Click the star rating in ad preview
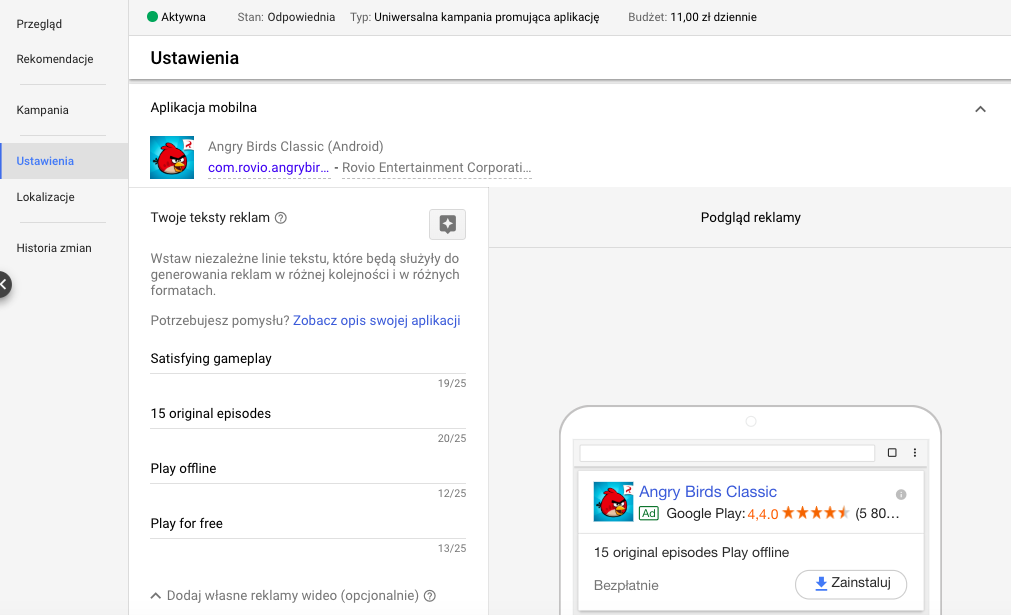The width and height of the screenshot is (1011, 615). 816,513
